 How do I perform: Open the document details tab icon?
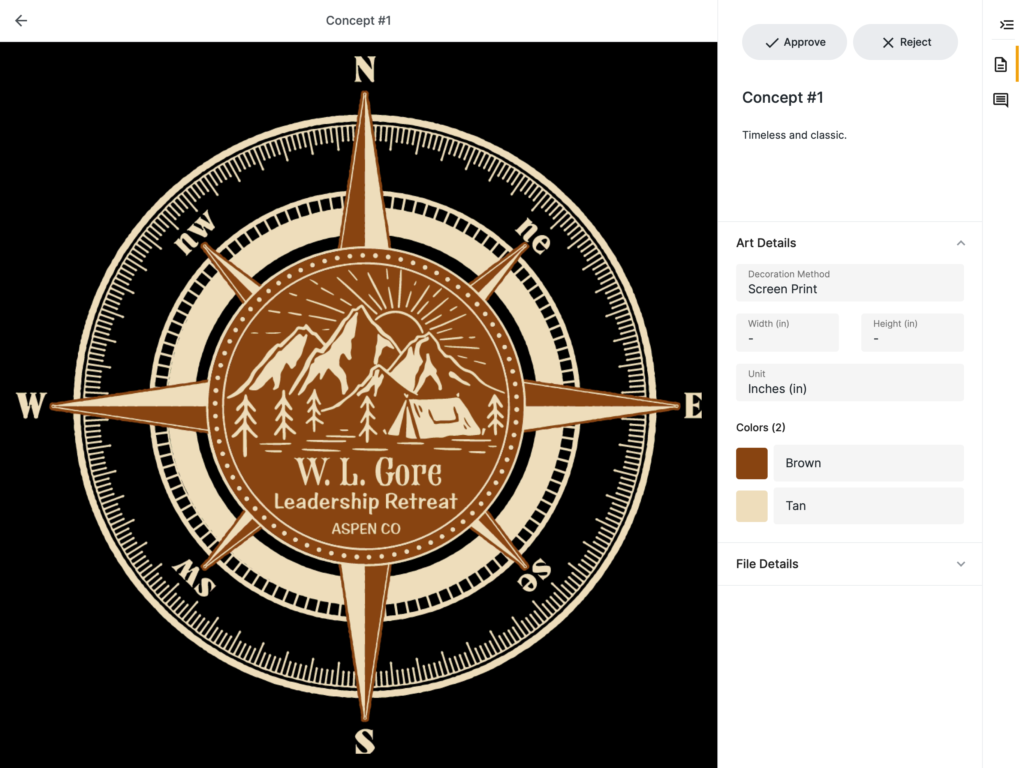[x=1000, y=65]
